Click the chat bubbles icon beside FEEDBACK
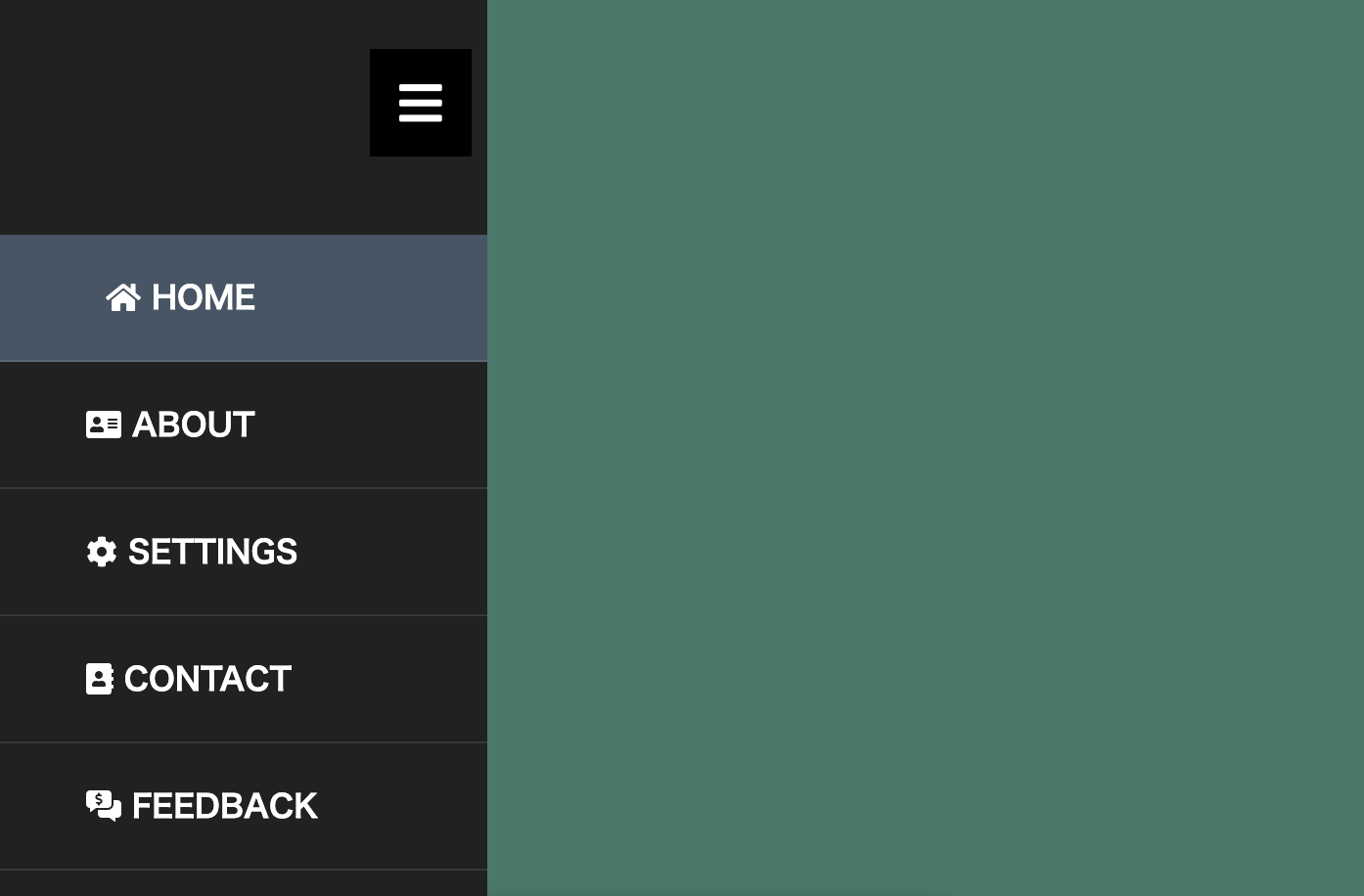 coord(104,806)
